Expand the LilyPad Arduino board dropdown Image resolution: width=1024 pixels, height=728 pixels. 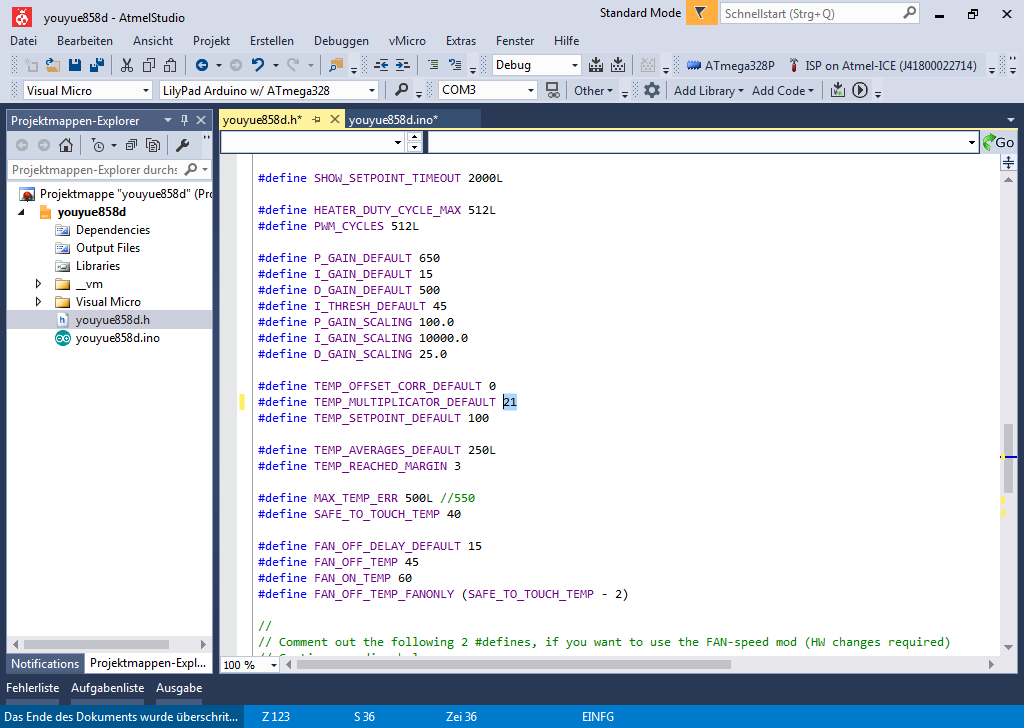click(372, 90)
